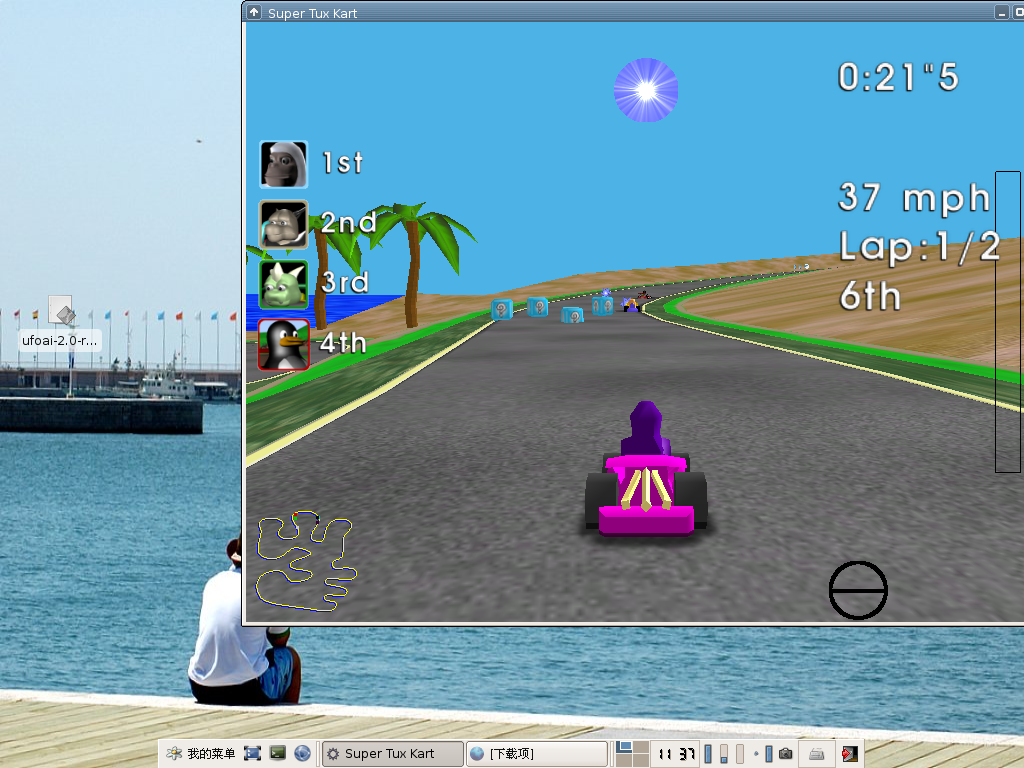Screen dimensions: 1024x768
Task: Click the green dragon portrait ranked 3rd
Action: coord(283,285)
